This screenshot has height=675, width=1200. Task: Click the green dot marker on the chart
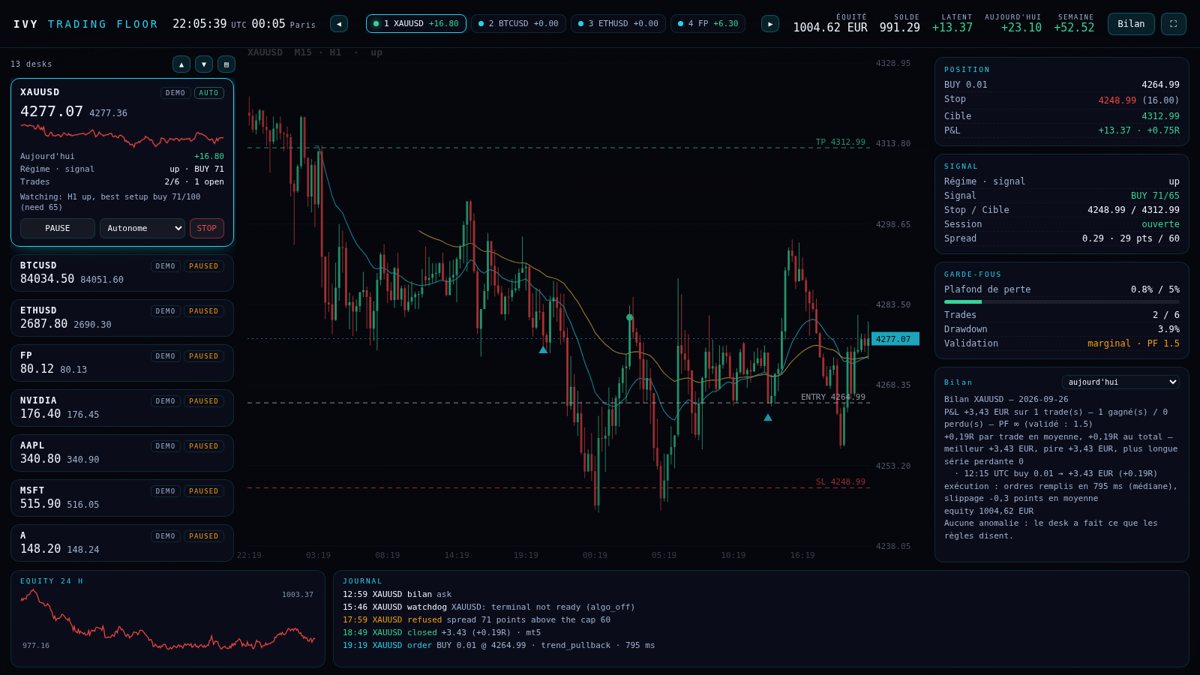point(629,317)
